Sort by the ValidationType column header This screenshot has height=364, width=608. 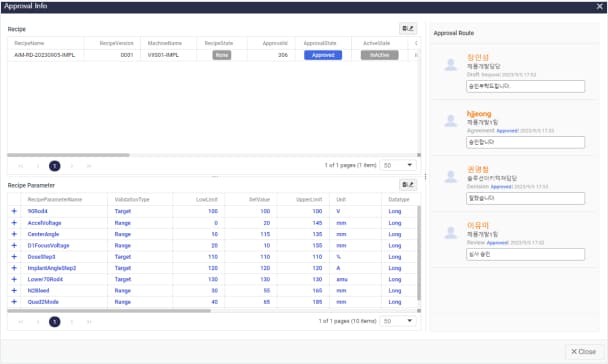click(132, 199)
